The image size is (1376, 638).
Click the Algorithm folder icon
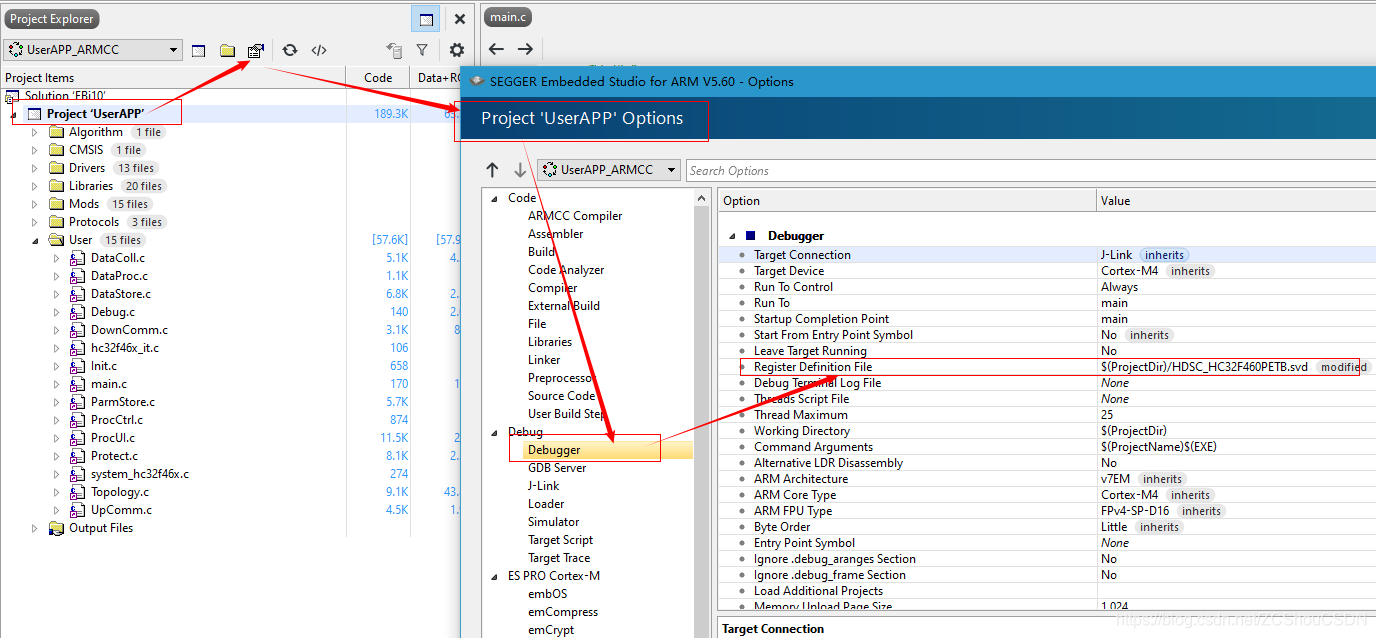coord(56,132)
